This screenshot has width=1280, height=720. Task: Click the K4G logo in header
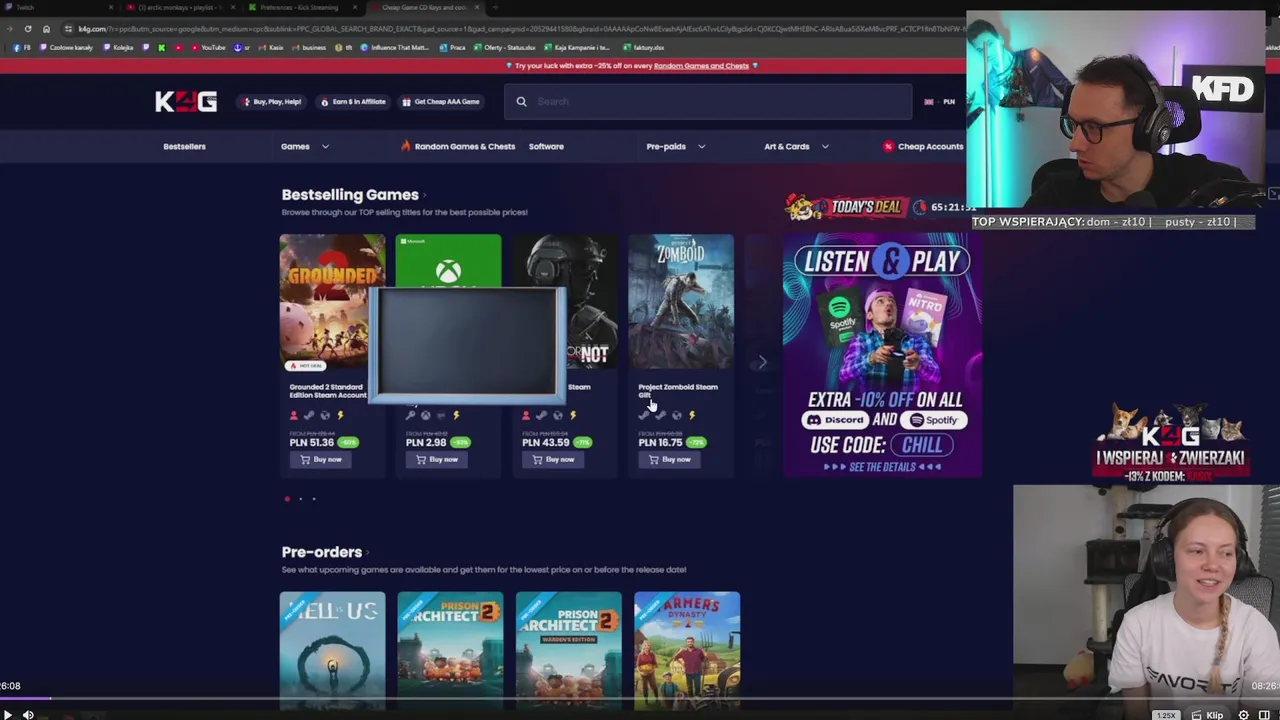pos(186,101)
